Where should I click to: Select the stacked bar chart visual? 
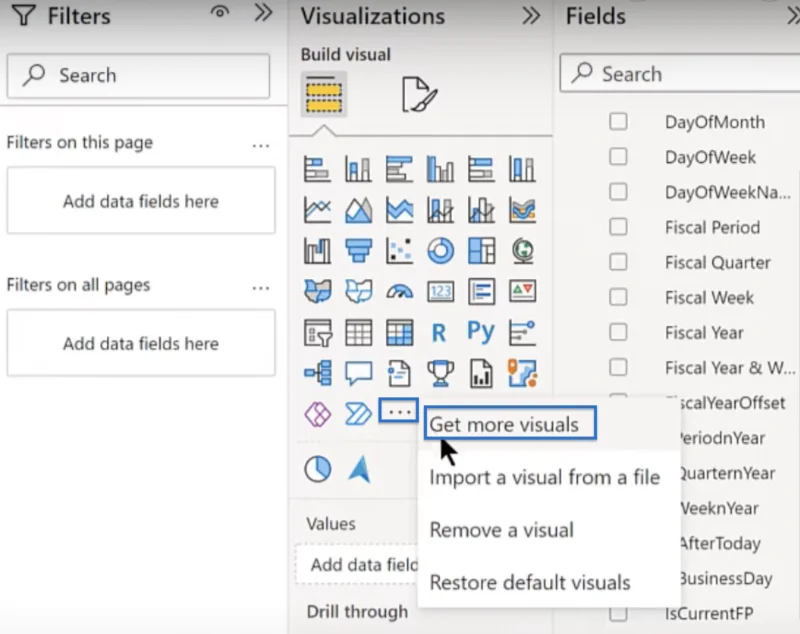click(317, 169)
